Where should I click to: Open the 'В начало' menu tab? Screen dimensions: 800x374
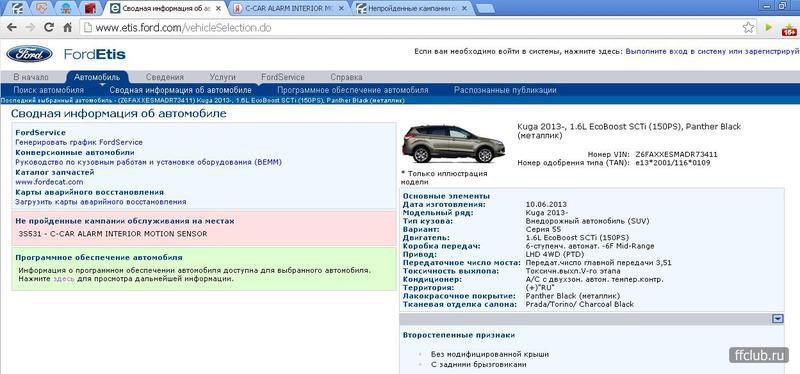click(31, 77)
